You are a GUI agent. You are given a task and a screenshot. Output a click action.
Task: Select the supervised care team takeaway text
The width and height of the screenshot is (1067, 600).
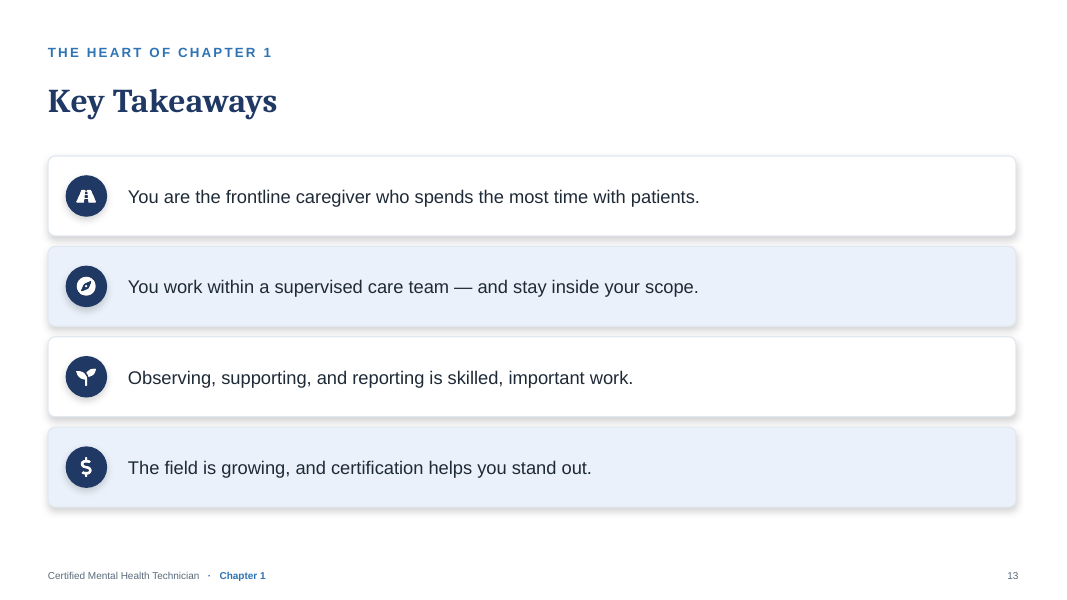coord(413,287)
